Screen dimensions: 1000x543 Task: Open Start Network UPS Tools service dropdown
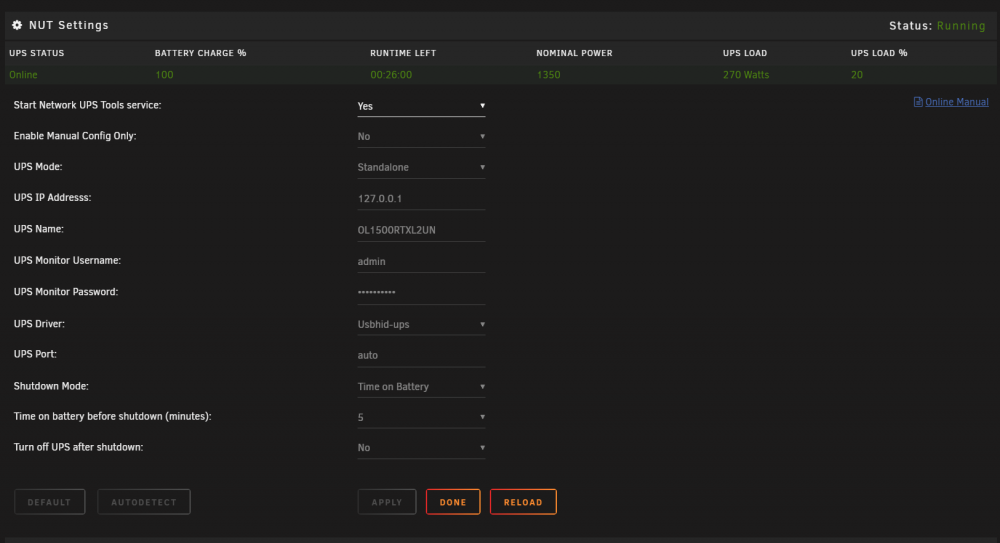421,106
